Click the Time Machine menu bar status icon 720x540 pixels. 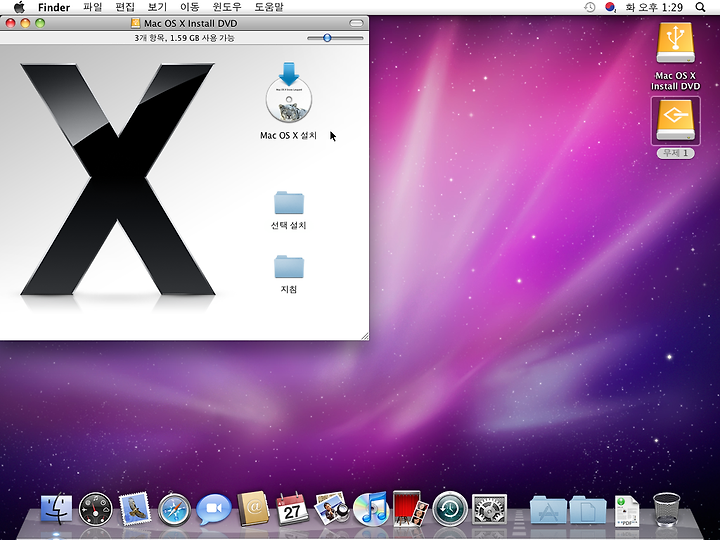(x=590, y=7)
